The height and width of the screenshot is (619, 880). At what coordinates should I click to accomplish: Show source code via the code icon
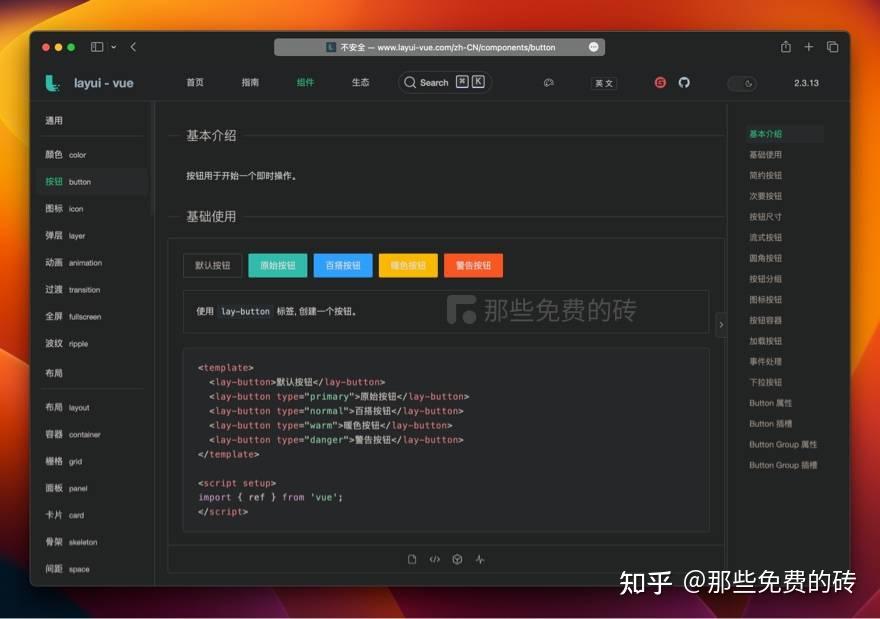(x=434, y=560)
